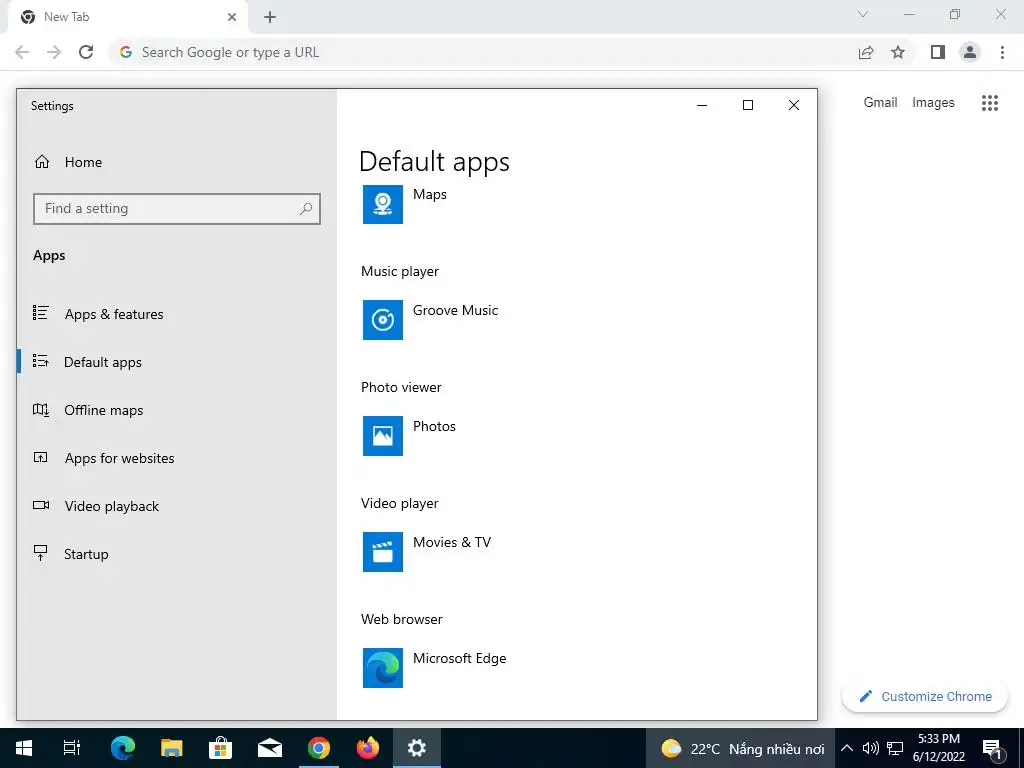Click the Settings home icon

tap(42, 162)
